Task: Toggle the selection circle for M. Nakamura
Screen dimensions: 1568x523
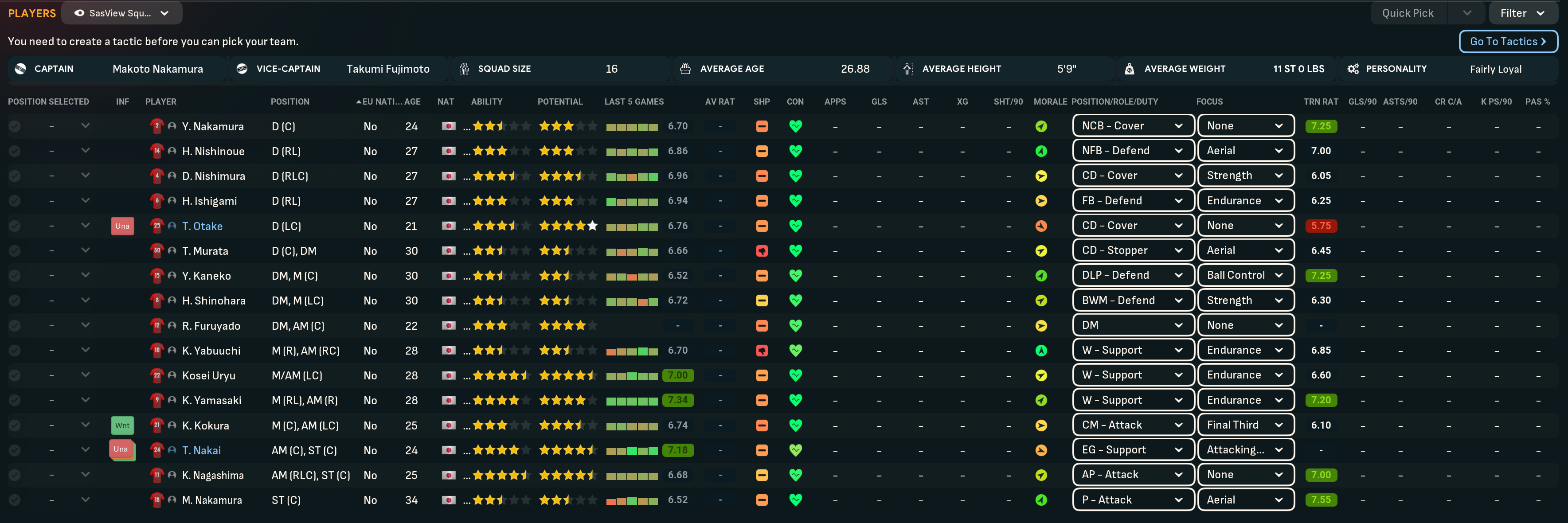Action: point(15,500)
